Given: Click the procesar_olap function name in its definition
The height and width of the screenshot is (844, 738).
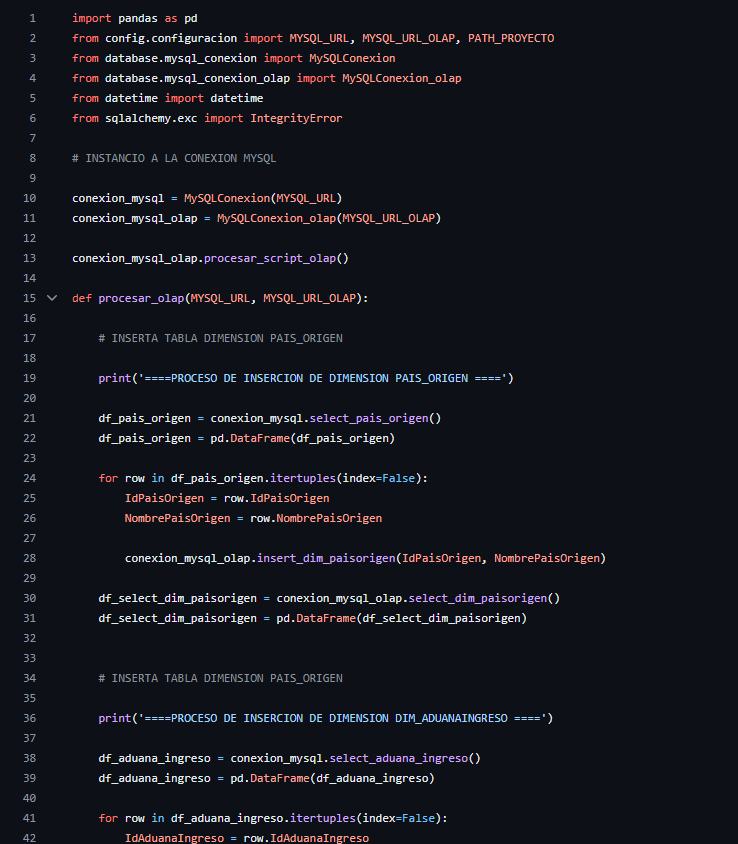Looking at the screenshot, I should tap(141, 298).
